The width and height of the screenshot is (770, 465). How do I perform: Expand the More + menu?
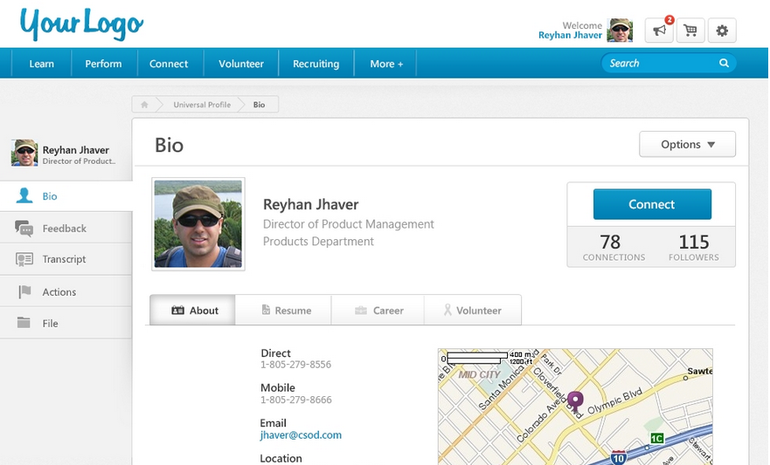click(386, 64)
